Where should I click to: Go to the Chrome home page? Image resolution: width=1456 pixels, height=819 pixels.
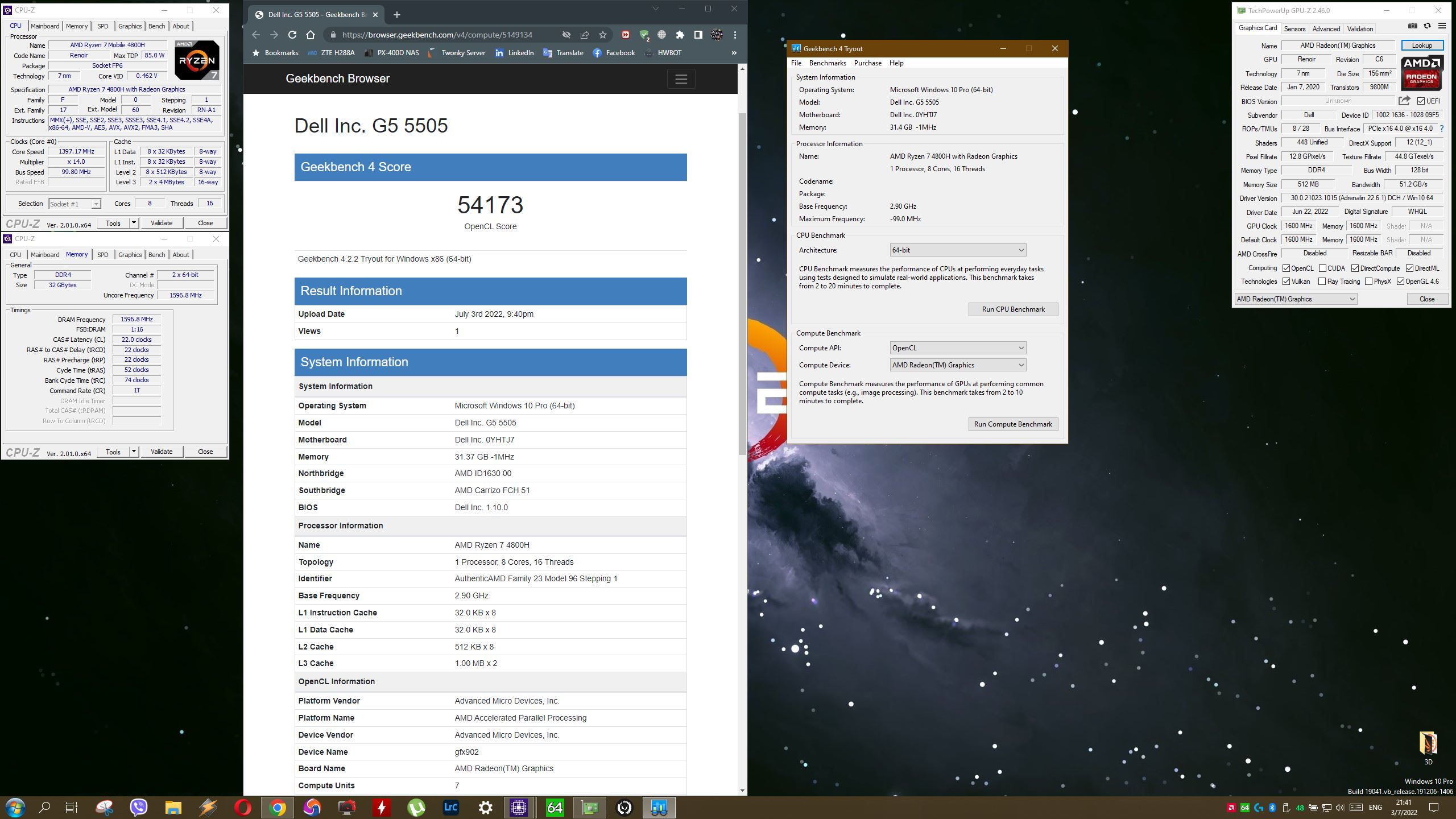310,35
